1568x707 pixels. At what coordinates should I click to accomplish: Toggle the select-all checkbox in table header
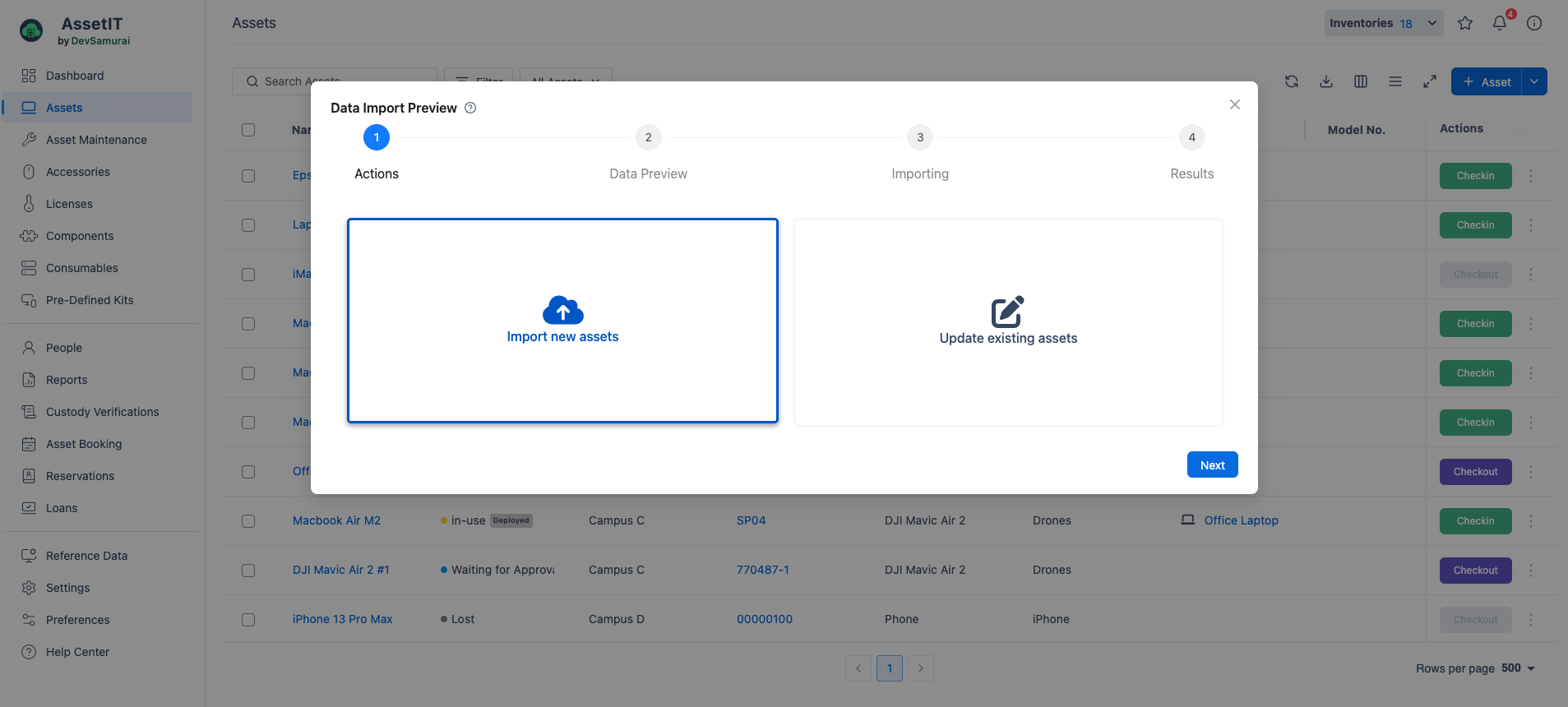[248, 130]
